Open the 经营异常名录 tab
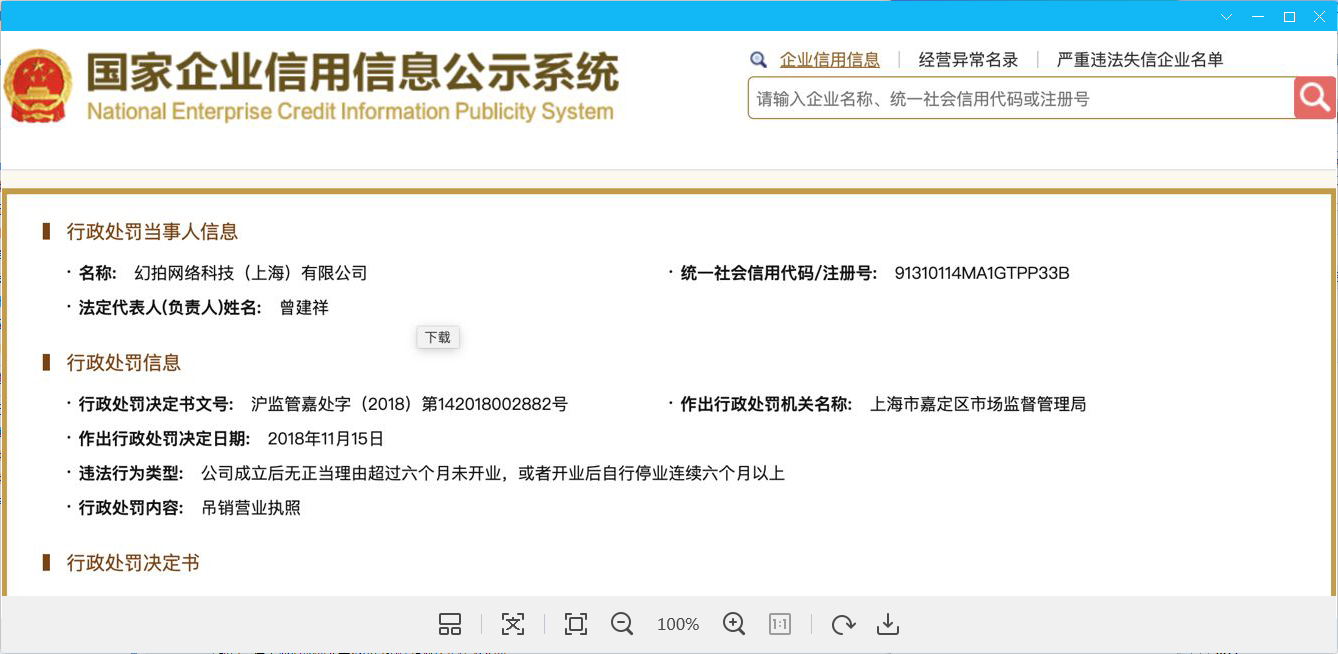Viewport: 1338px width, 654px height. coord(968,60)
